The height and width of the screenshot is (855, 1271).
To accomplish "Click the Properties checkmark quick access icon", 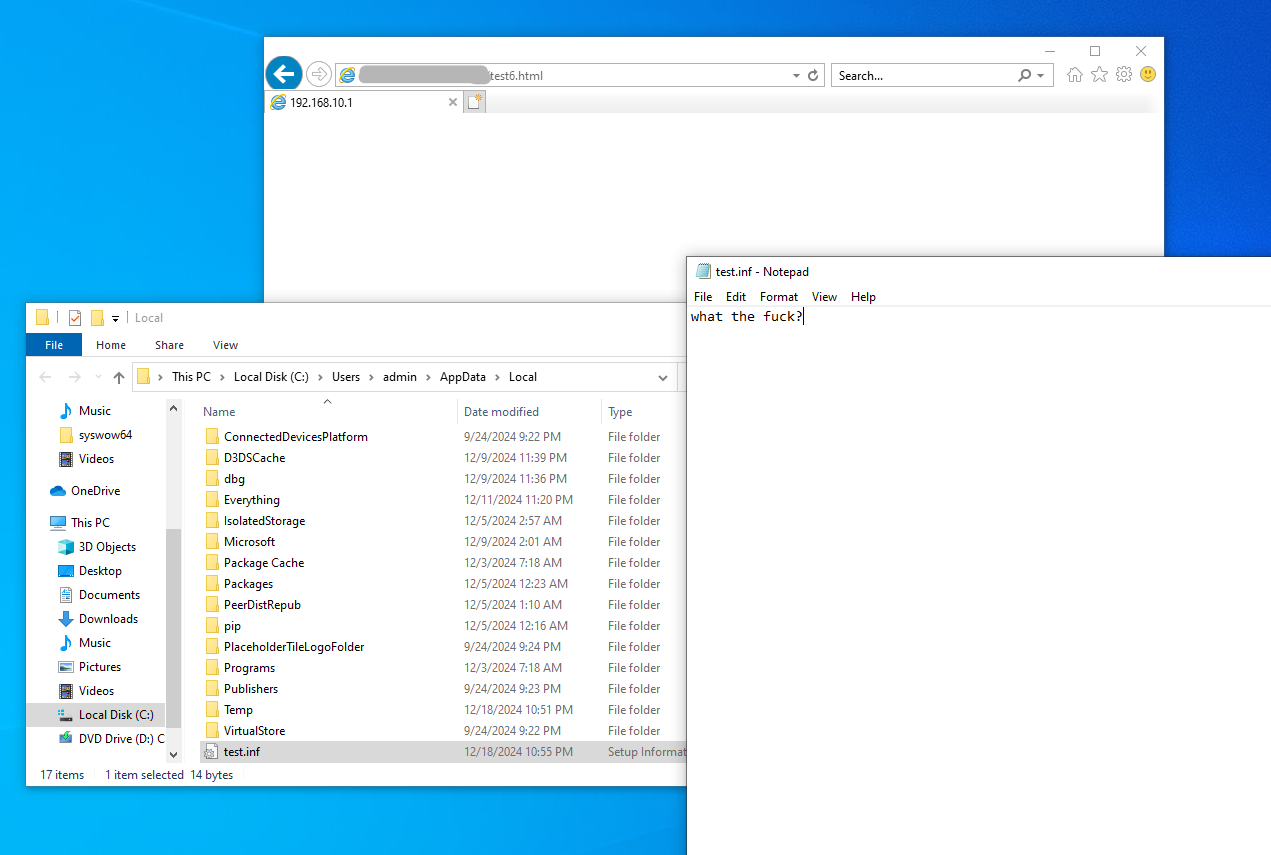I will (x=75, y=318).
